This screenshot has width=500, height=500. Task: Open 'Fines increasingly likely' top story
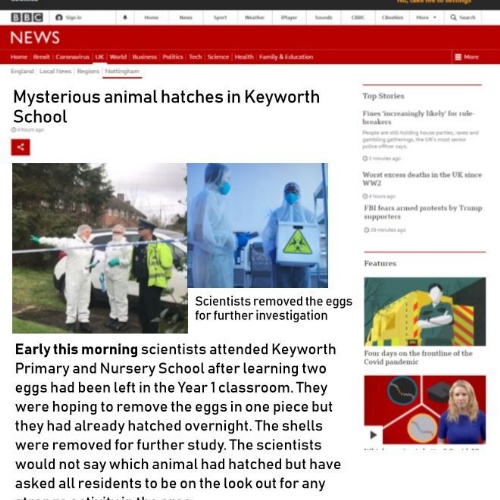click(418, 117)
